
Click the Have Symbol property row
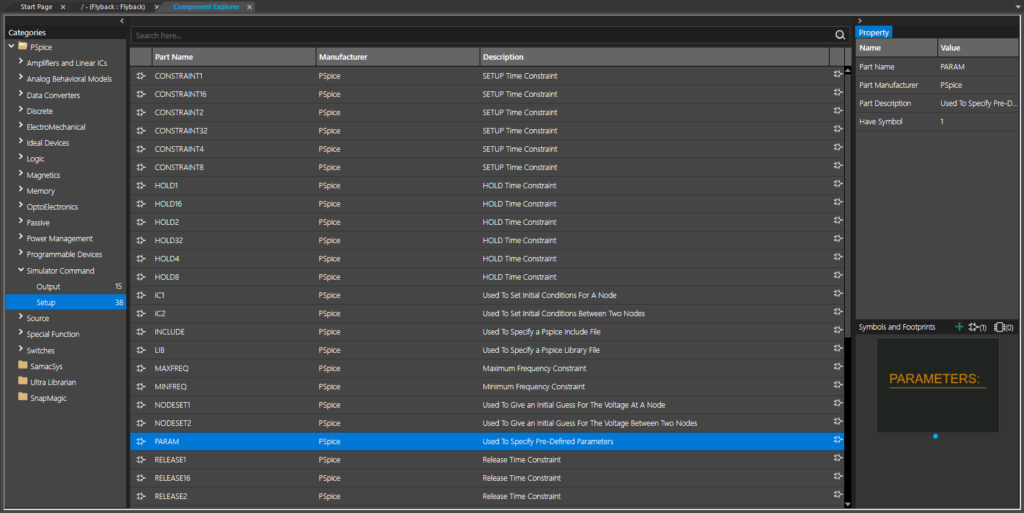[x=937, y=121]
